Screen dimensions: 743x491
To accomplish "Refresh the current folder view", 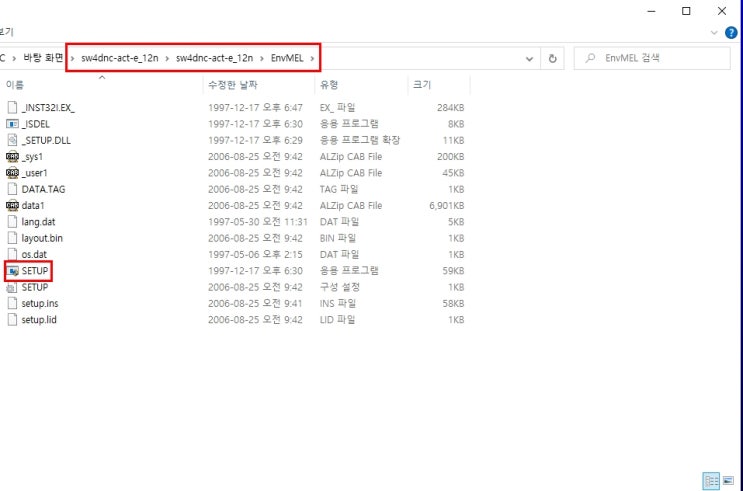I will click(x=553, y=58).
